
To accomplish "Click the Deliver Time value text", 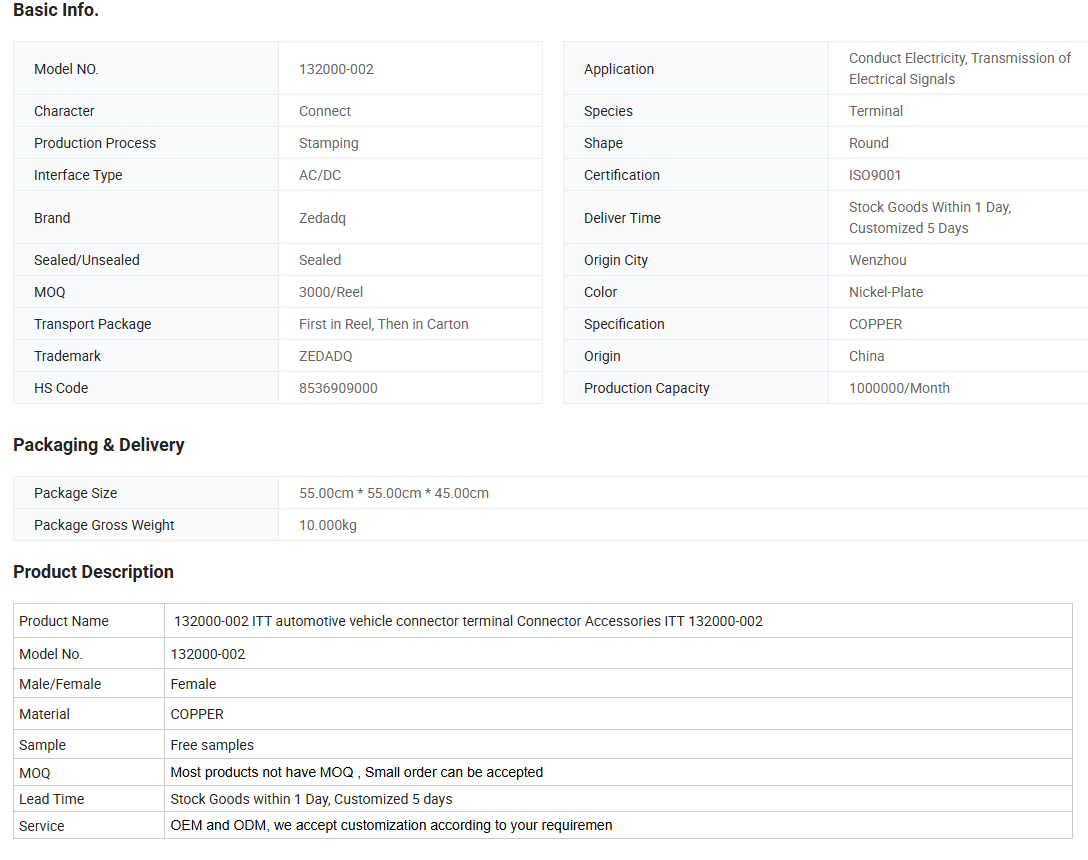I will point(929,218).
